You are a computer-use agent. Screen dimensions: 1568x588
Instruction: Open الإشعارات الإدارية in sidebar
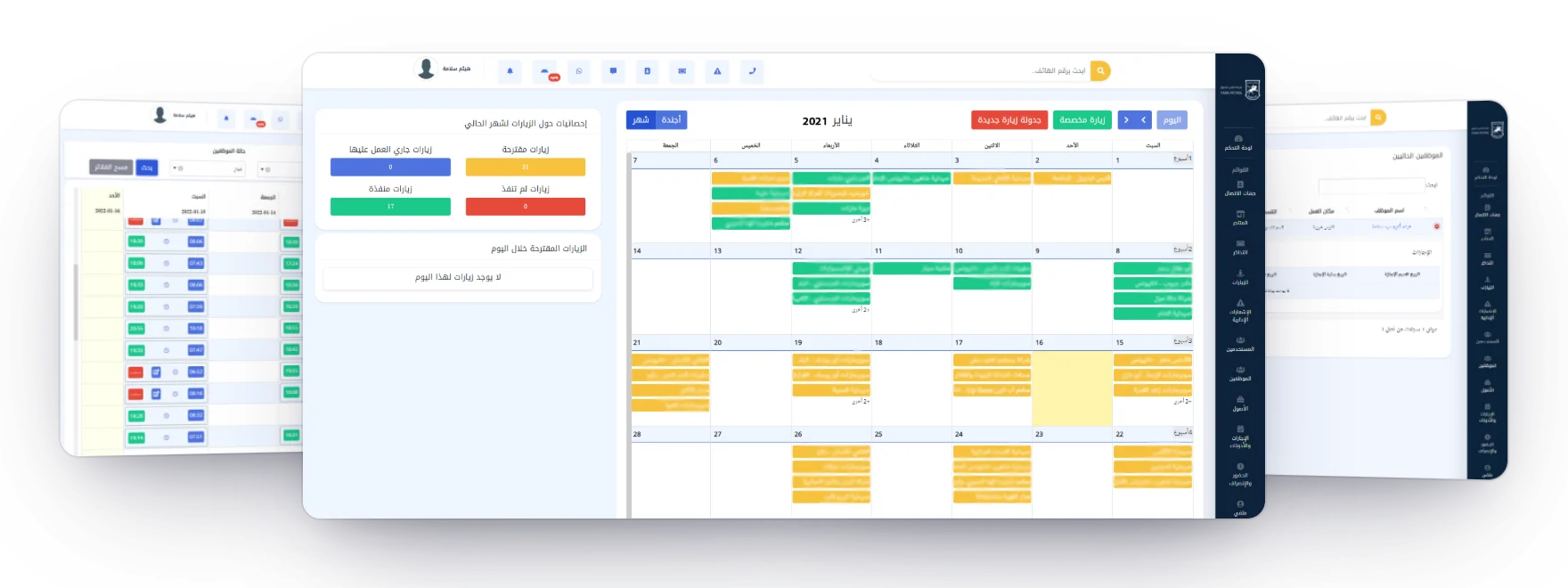tap(1239, 311)
